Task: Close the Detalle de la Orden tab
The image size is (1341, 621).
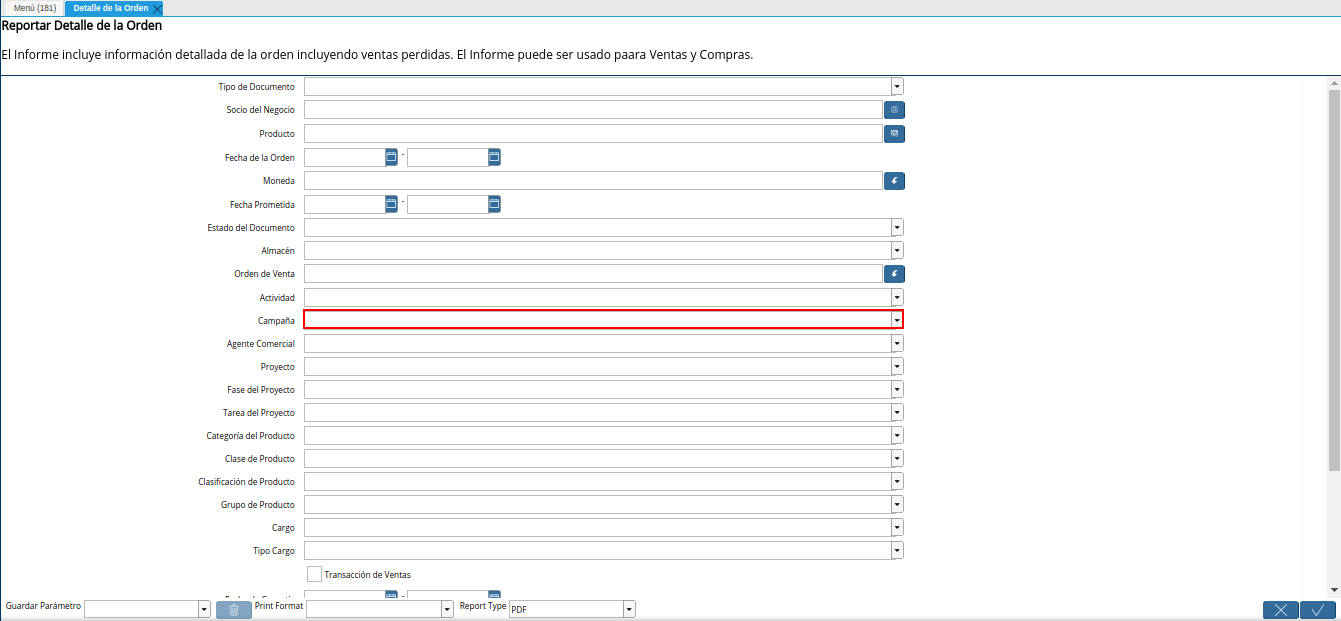Action: click(157, 9)
